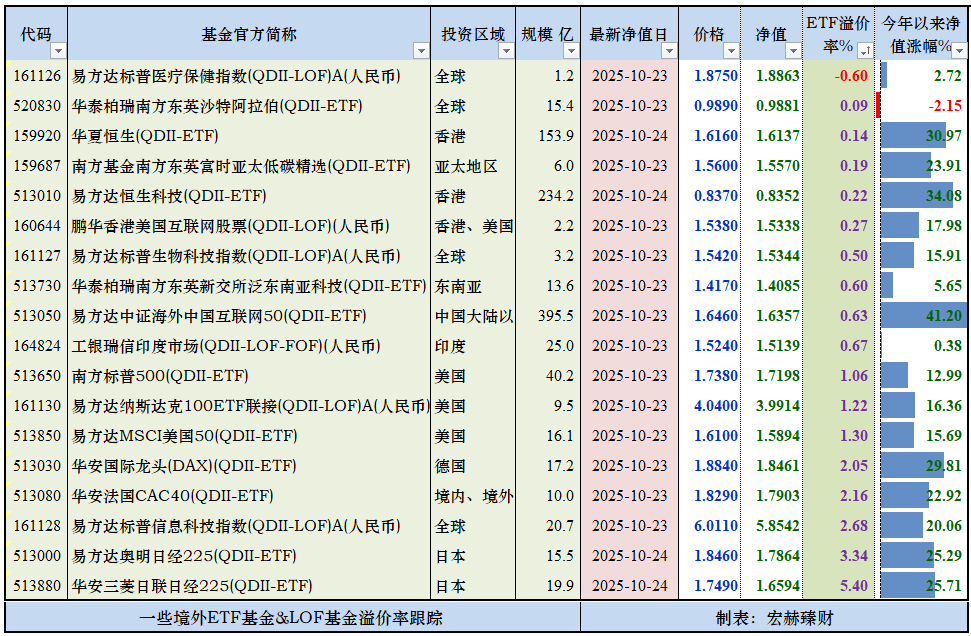Open the 投资区域 column filter dropdown
This screenshot has height=636, width=971.
click(507, 51)
